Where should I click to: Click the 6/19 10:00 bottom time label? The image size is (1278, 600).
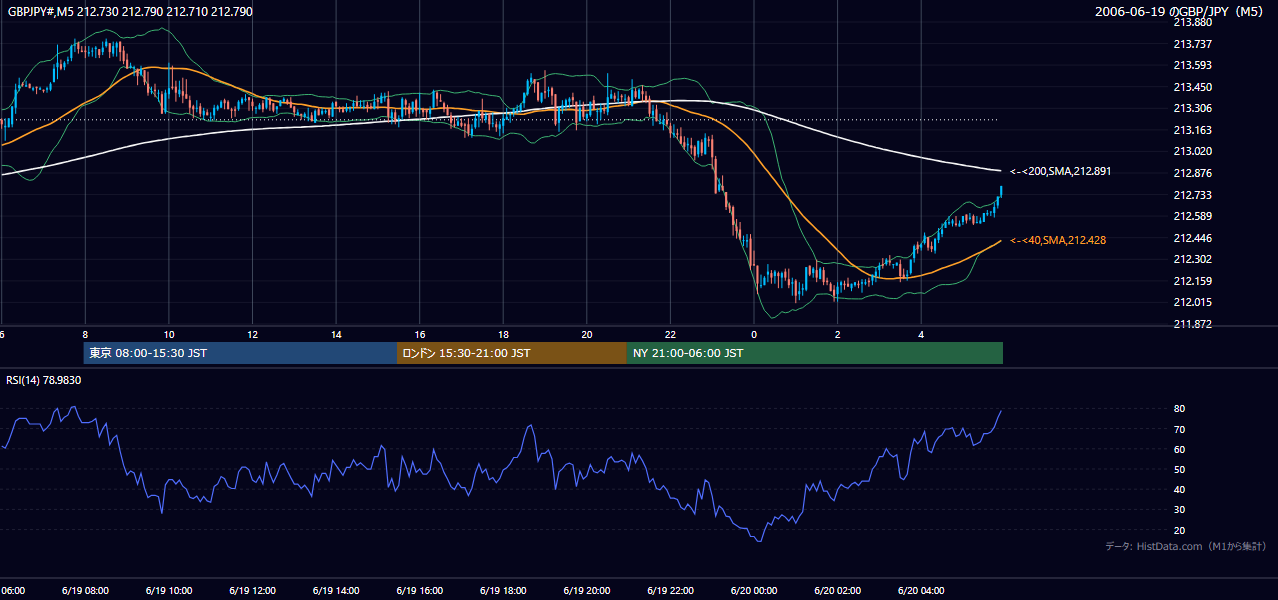click(x=167, y=590)
